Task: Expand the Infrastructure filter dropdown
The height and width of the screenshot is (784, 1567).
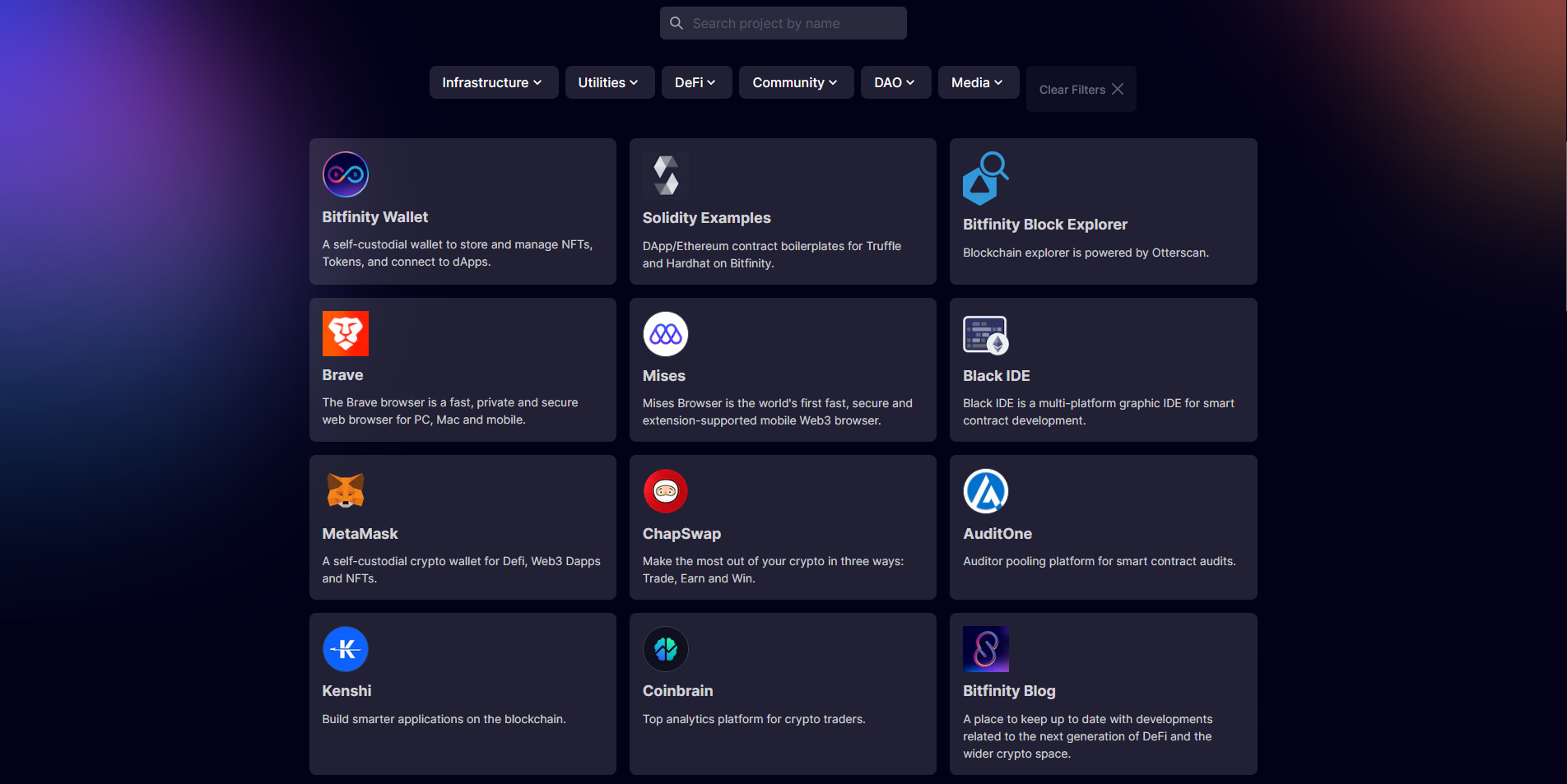Action: pos(493,82)
